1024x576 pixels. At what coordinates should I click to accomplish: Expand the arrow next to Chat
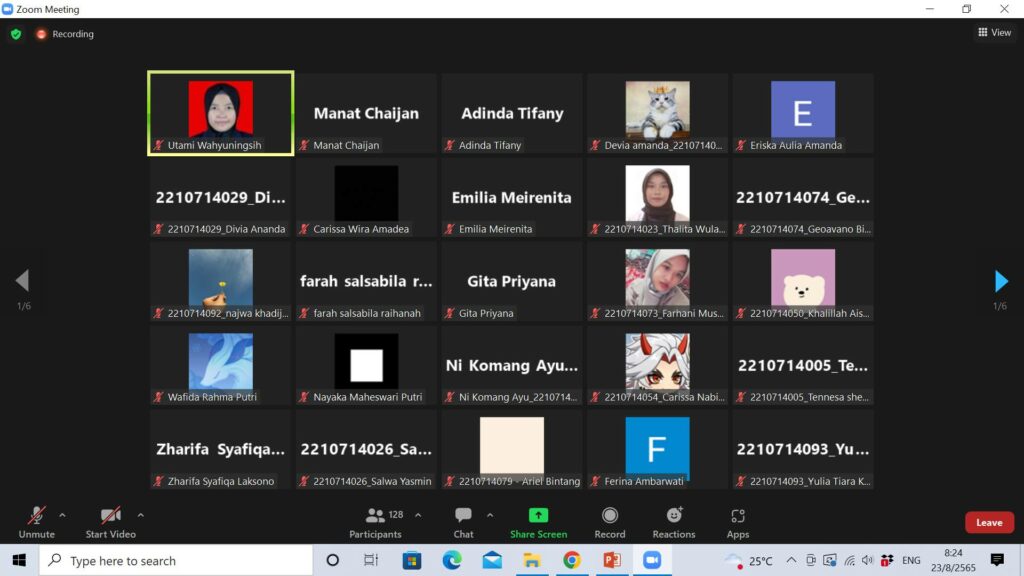490,516
